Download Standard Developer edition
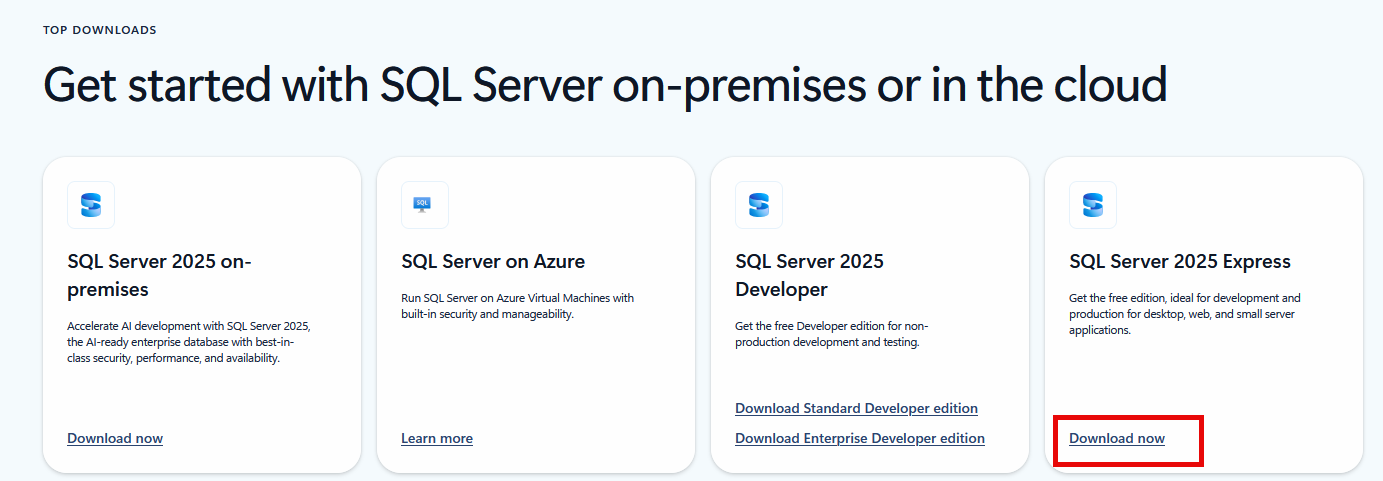 point(856,408)
